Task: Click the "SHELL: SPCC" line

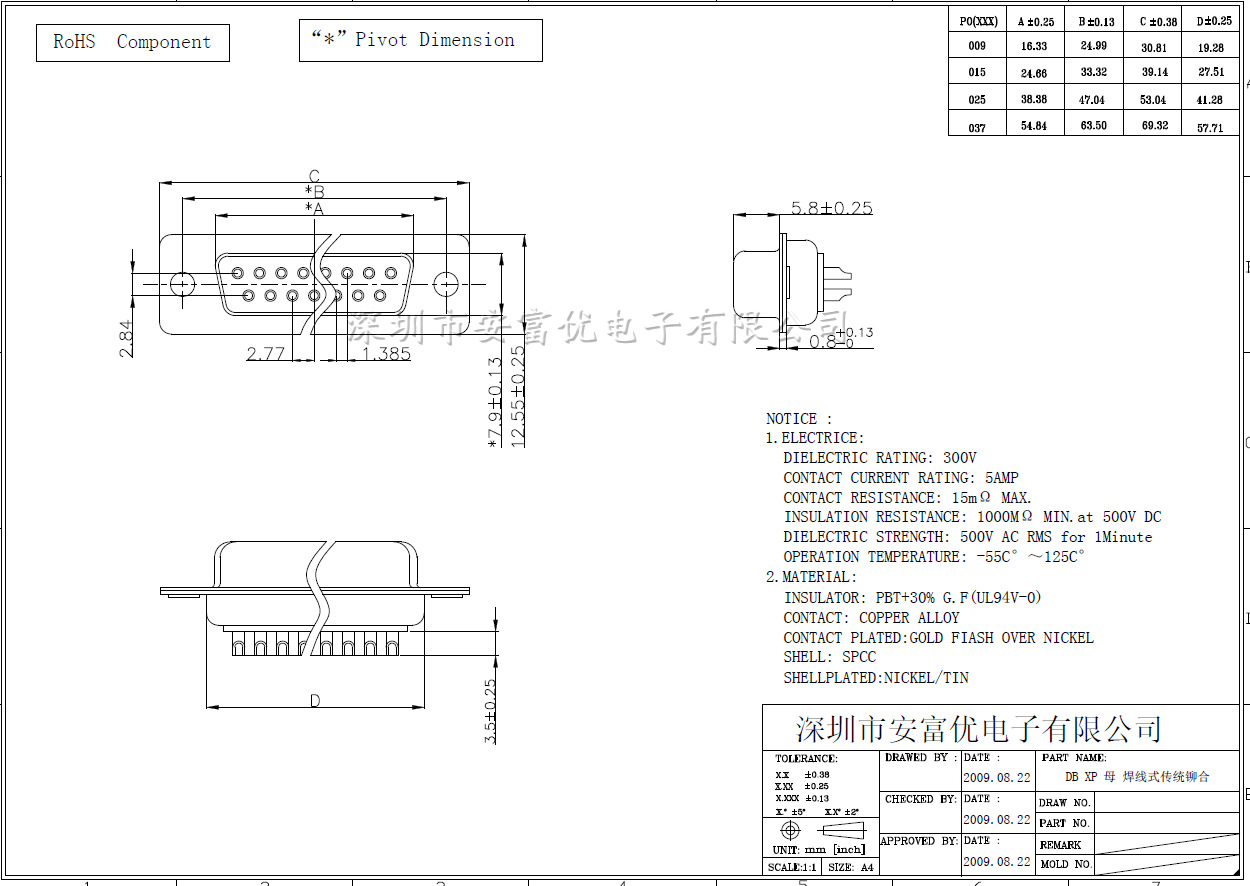Action: click(829, 657)
